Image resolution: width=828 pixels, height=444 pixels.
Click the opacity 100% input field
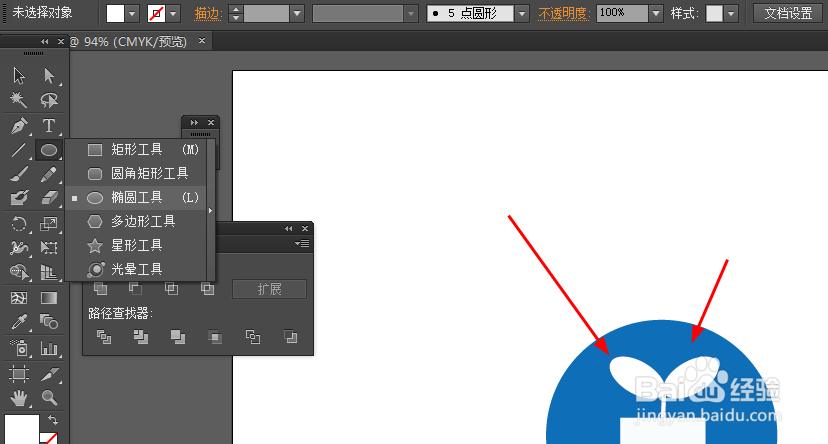(622, 14)
